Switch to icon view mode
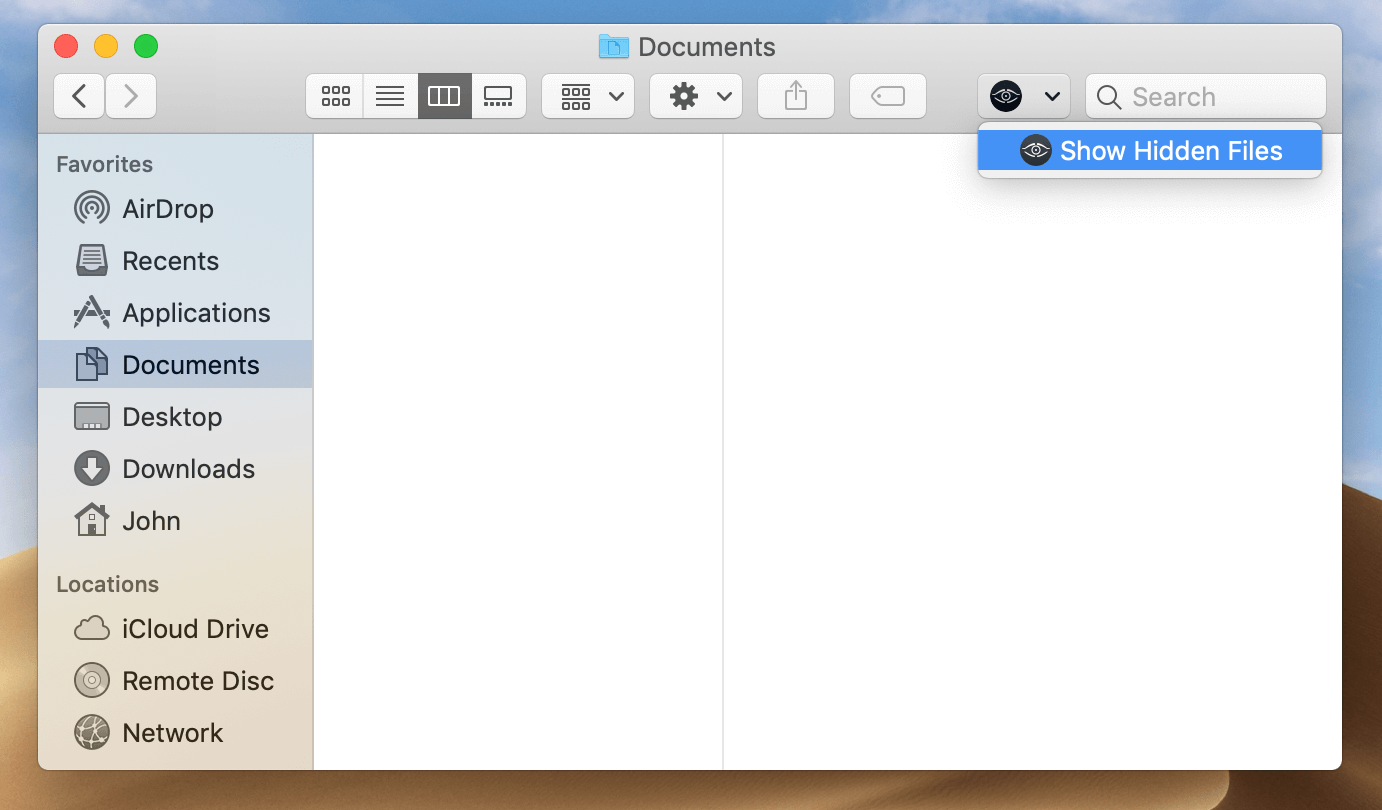This screenshot has height=810, width=1382. click(x=334, y=96)
